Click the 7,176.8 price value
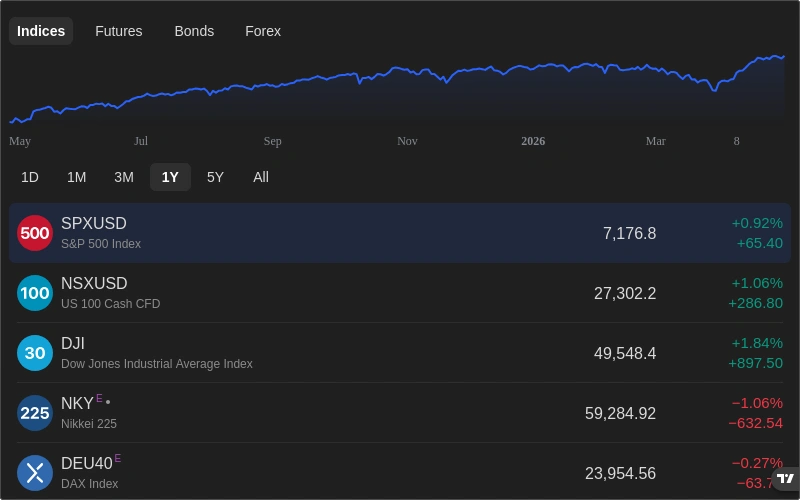800x500 pixels. tap(630, 233)
